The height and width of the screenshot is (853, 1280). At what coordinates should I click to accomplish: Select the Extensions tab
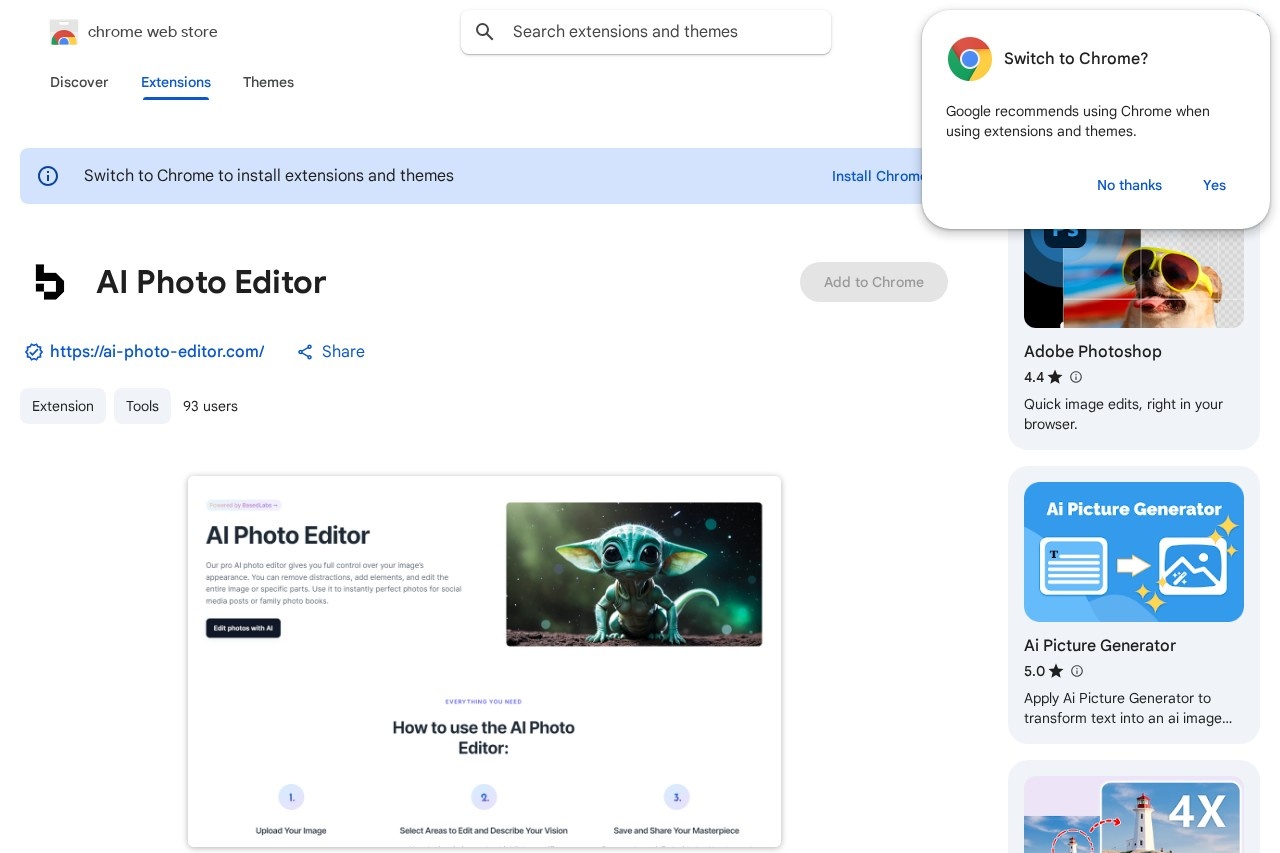tap(176, 82)
